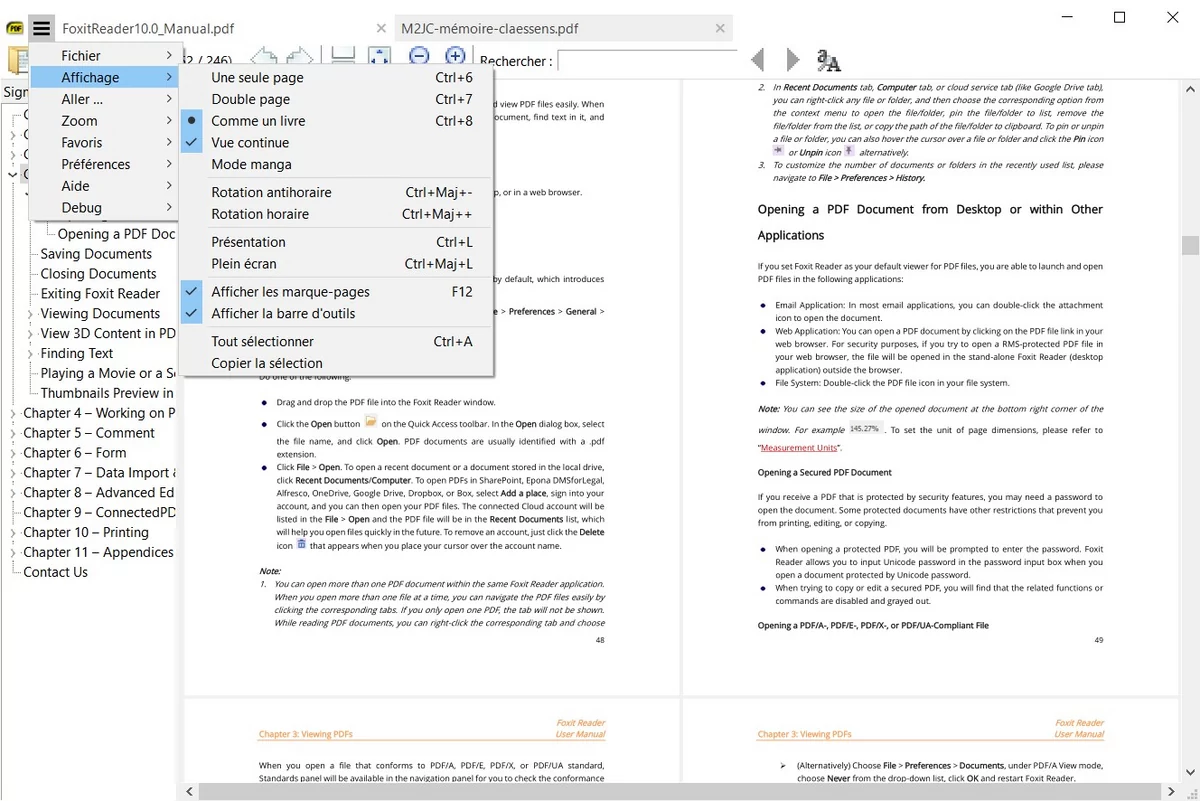Expand the Chapter 5 – Comment bookmark
The height and width of the screenshot is (801, 1200).
[13, 434]
